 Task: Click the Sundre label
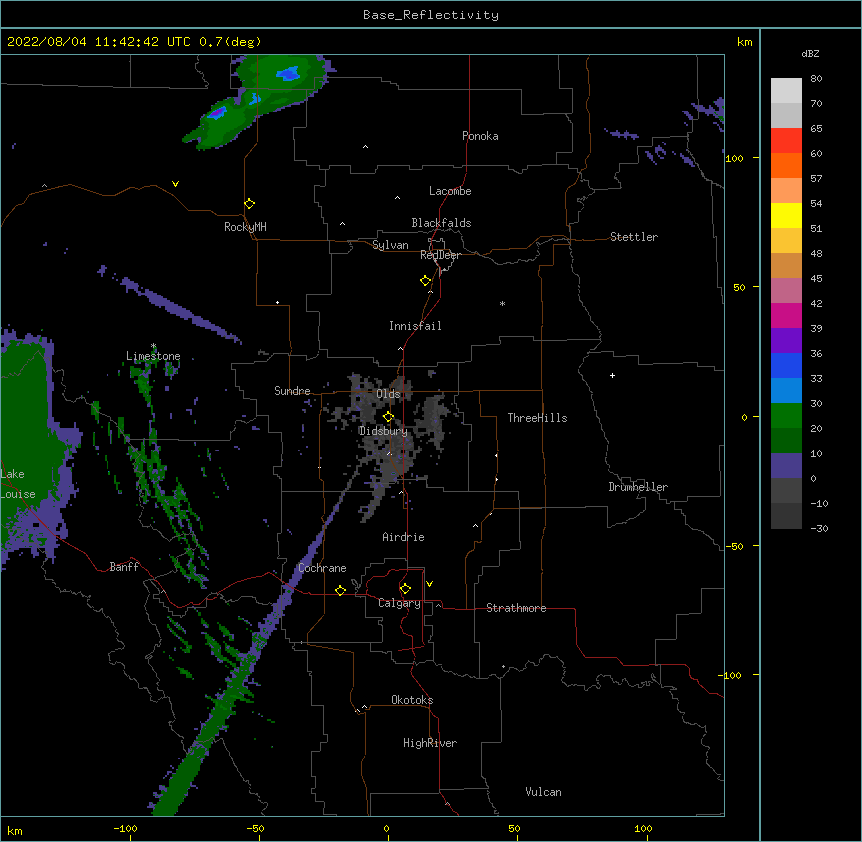[x=292, y=391]
